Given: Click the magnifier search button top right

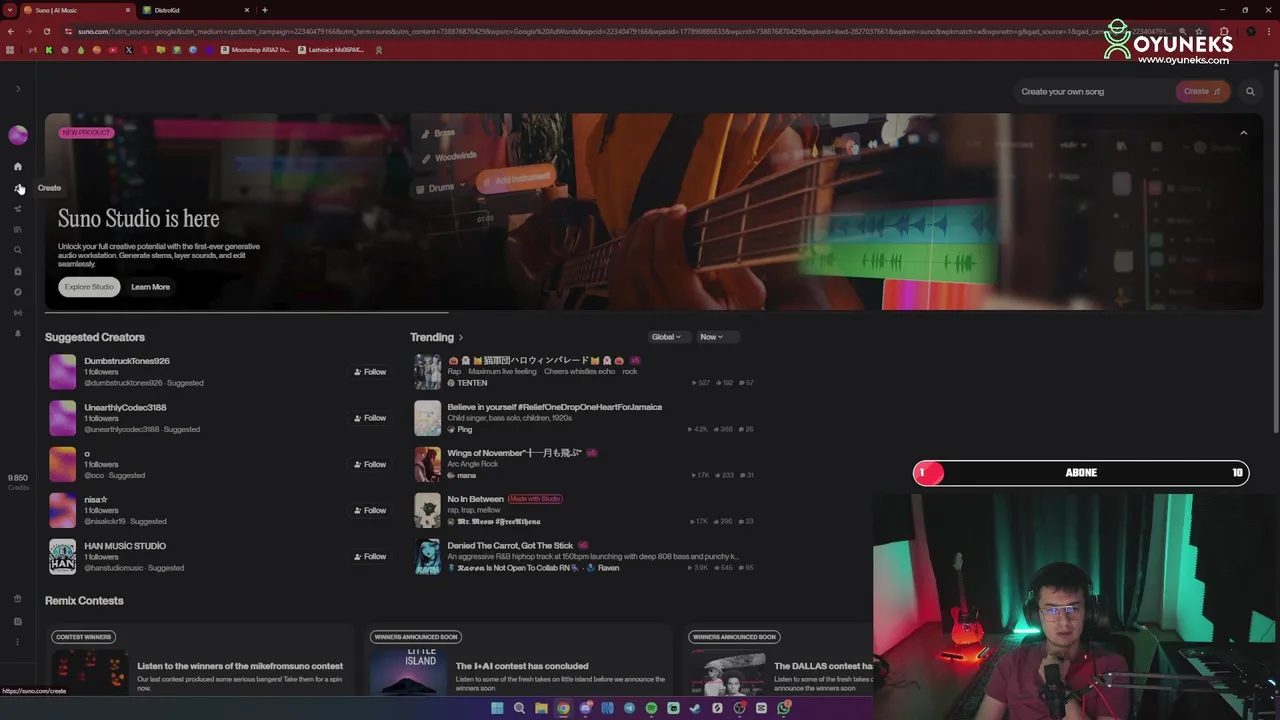Looking at the screenshot, I should tap(1250, 91).
